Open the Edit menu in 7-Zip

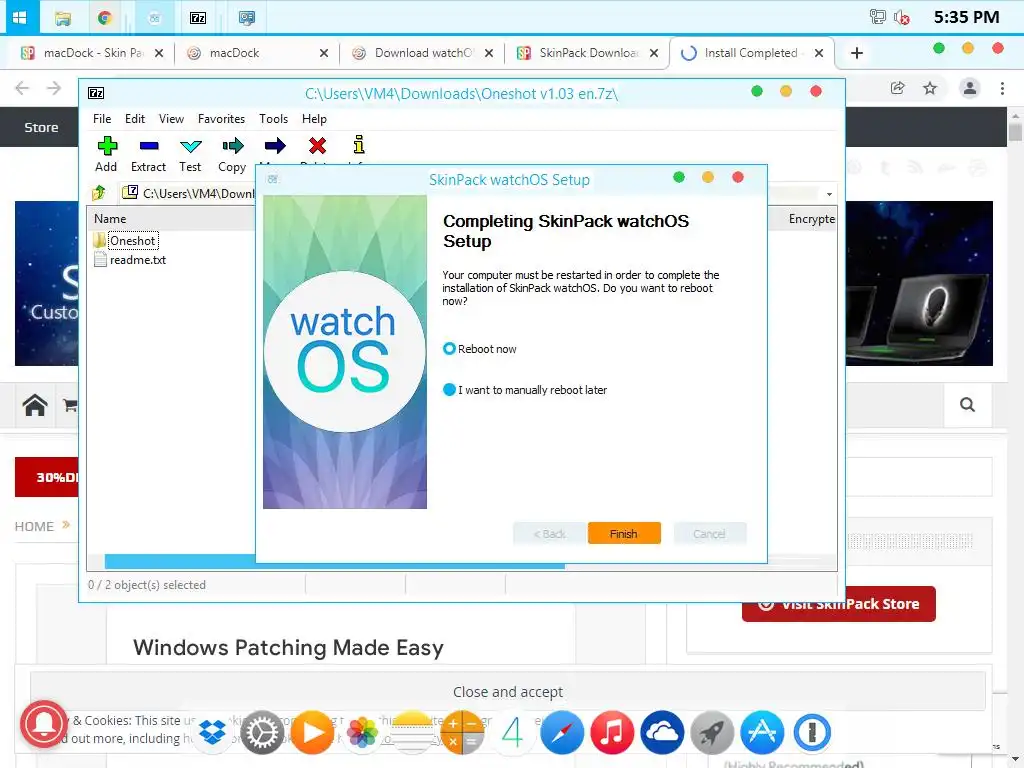coord(135,119)
